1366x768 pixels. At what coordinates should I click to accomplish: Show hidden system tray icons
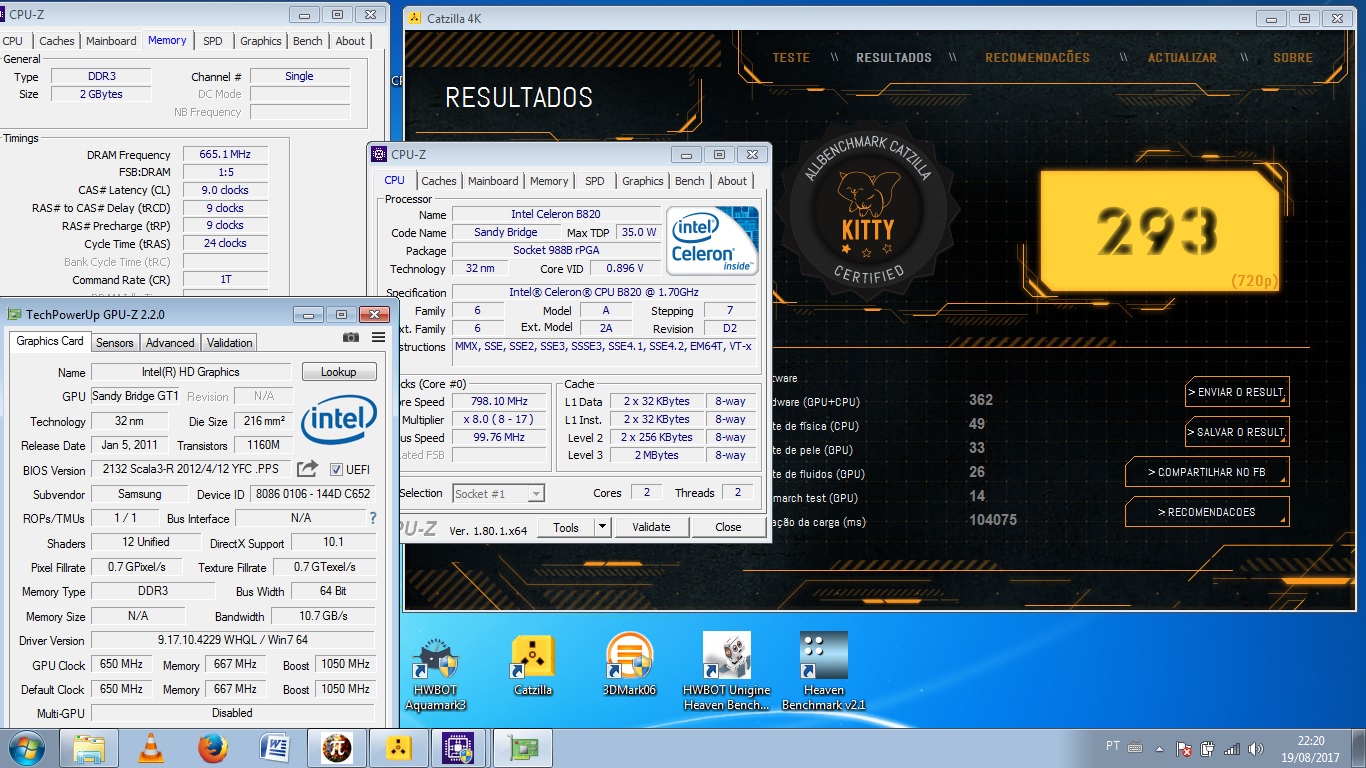pos(1160,748)
